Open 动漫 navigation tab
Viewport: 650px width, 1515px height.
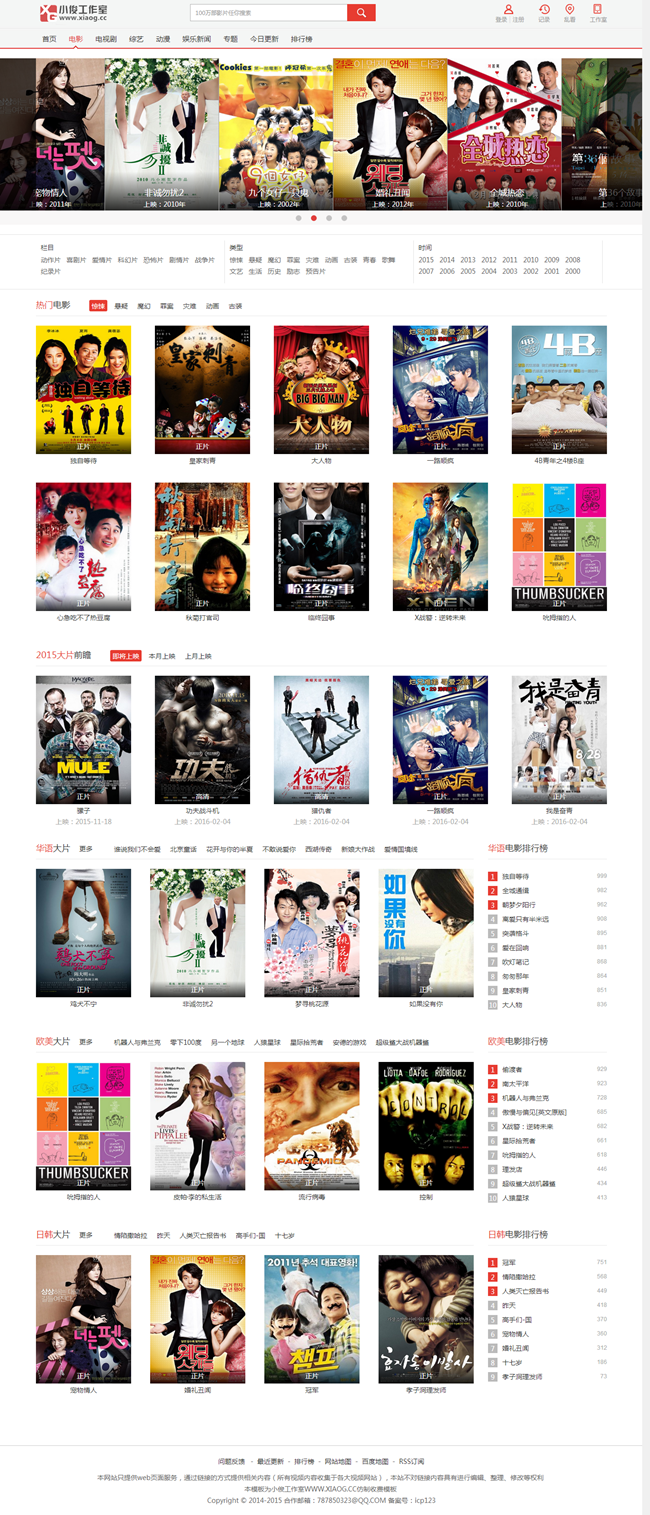click(163, 39)
